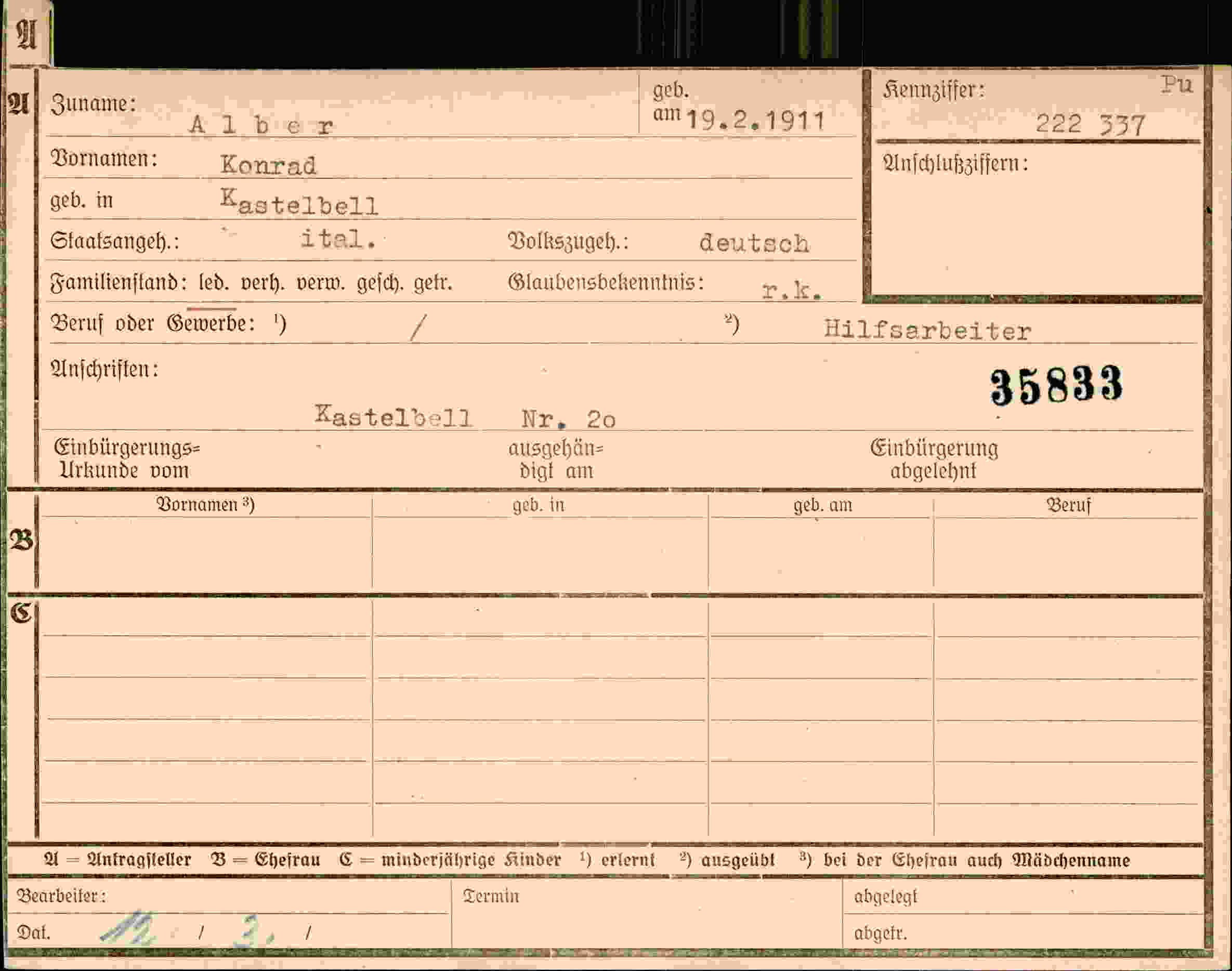Click the "2) ausgeübt" footnote
This screenshot has height=971, width=1232.
(727, 860)
